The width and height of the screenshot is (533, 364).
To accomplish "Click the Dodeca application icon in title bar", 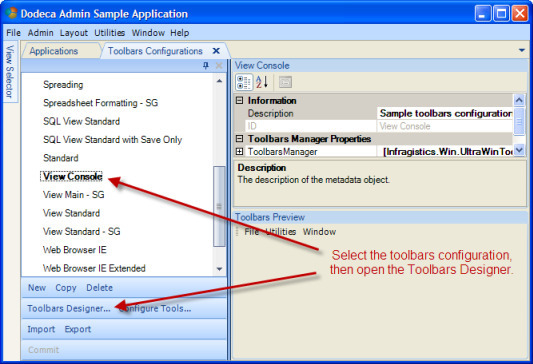I will pos(11,13).
